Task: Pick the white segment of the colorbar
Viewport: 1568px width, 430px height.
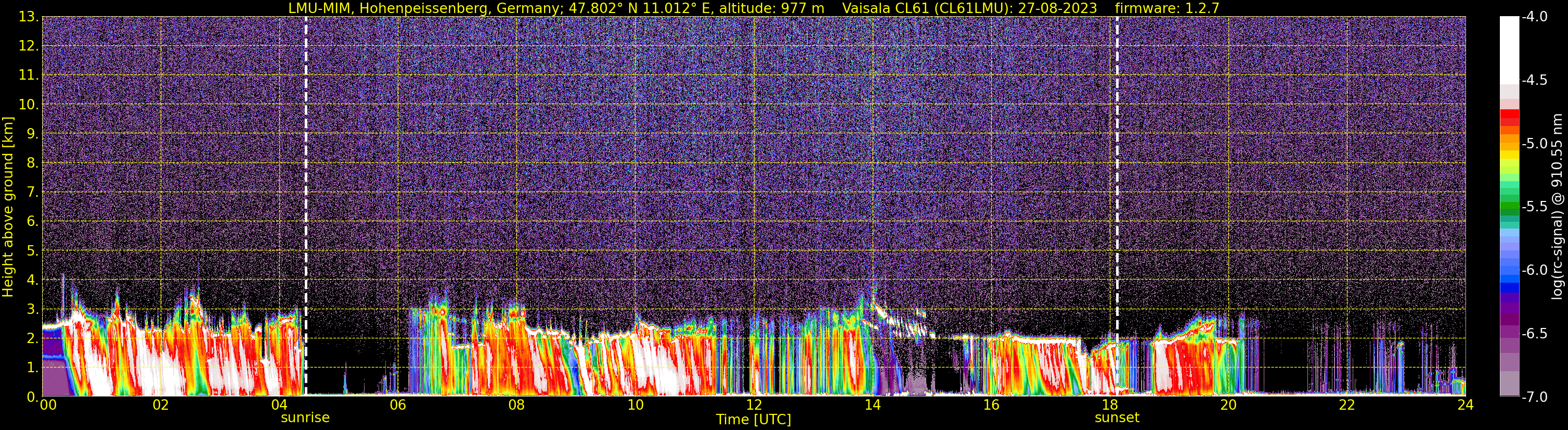Action: [x=1509, y=50]
